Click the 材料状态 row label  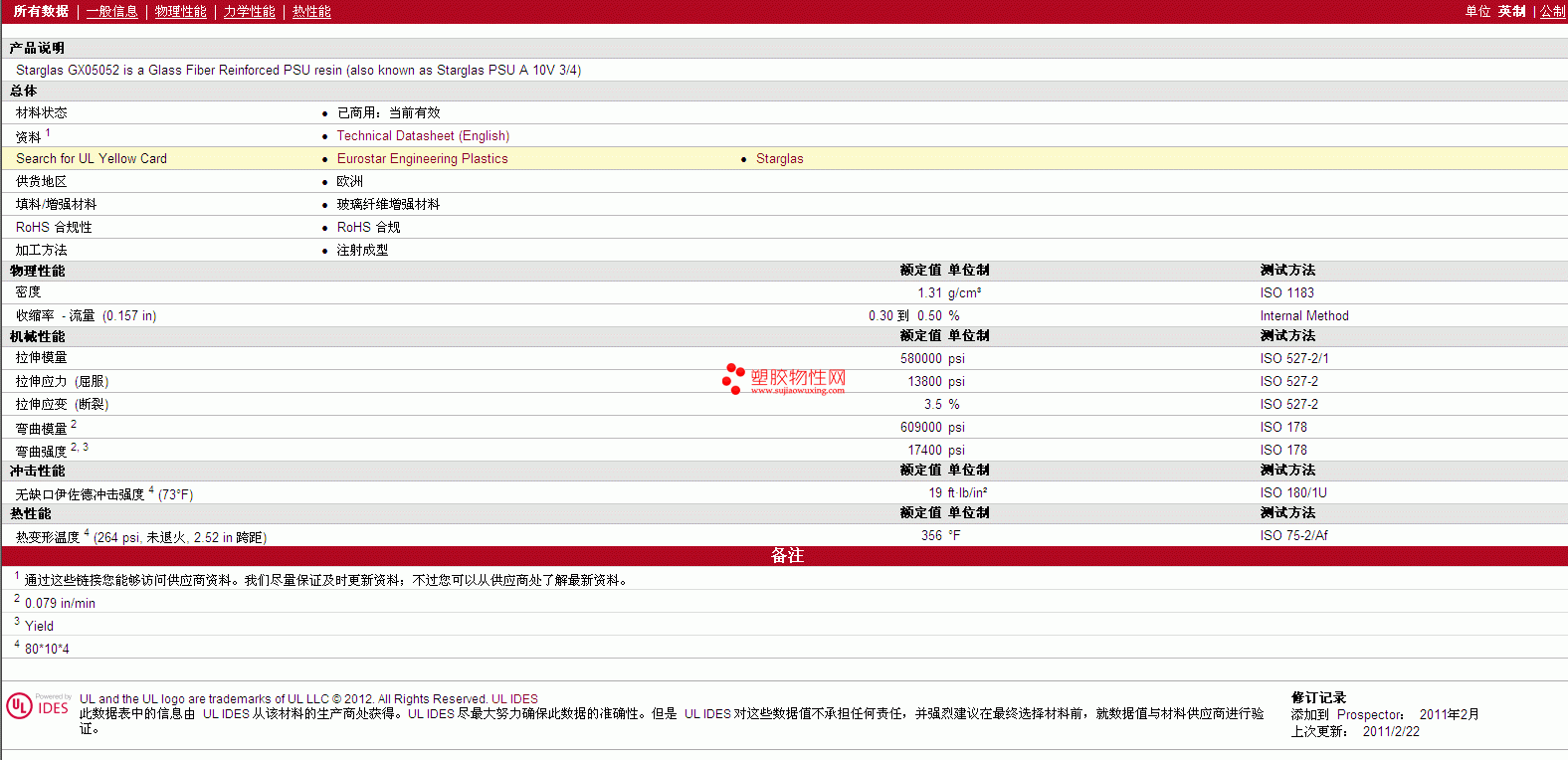point(42,113)
